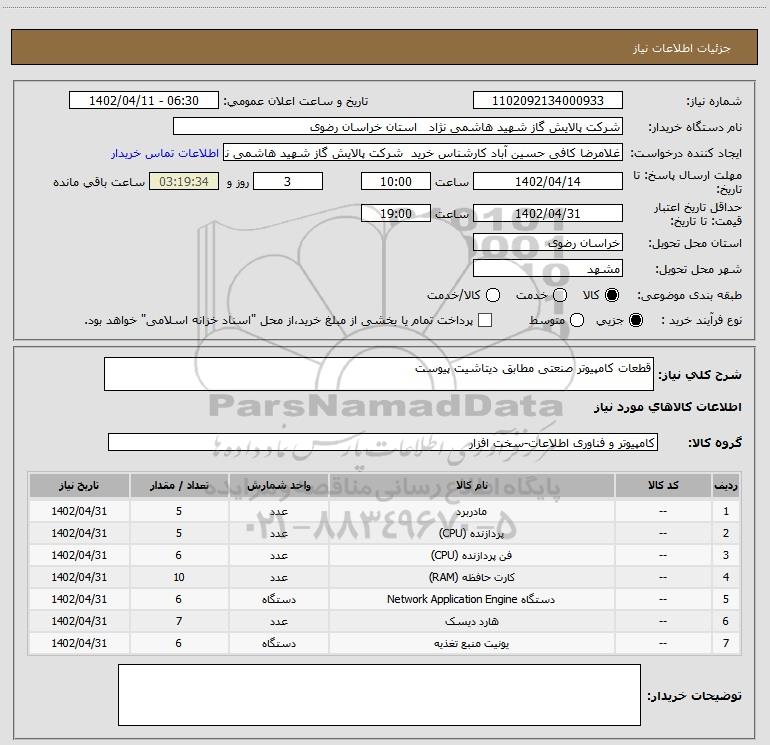Click the کد کالا column header

pos(663,486)
